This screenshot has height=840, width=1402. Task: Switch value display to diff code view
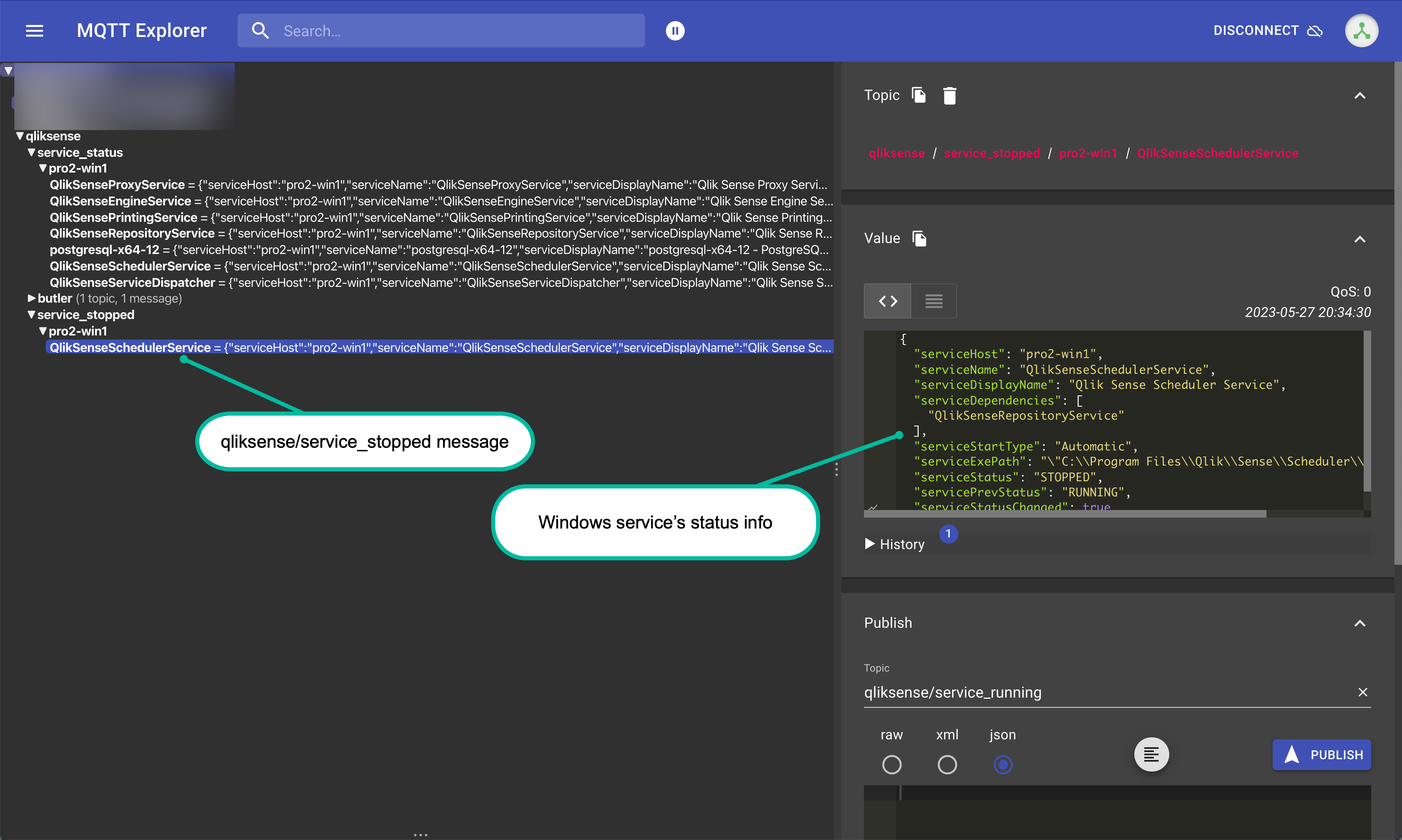click(887, 301)
